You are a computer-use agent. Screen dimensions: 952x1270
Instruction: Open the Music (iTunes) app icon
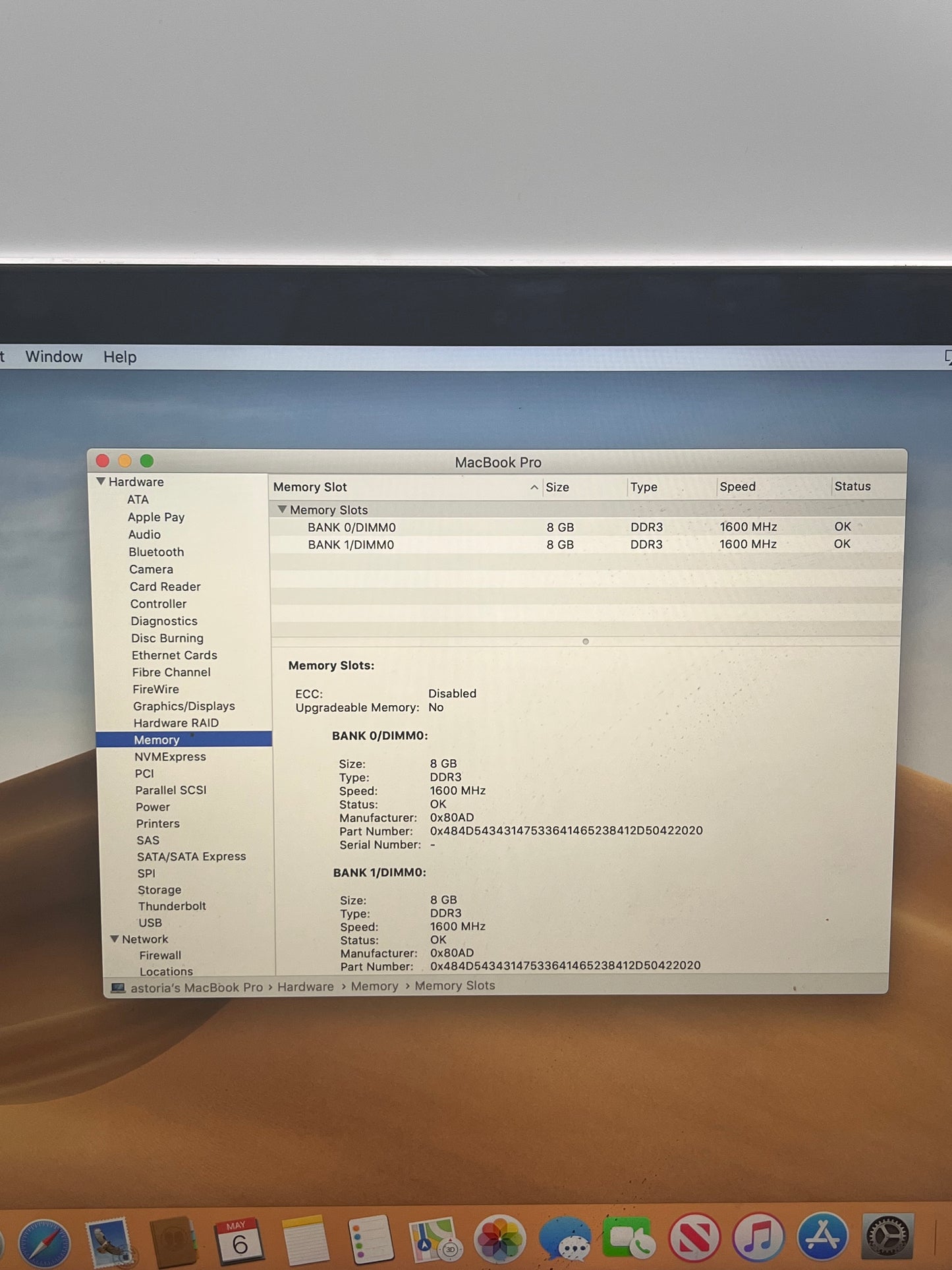click(758, 1238)
